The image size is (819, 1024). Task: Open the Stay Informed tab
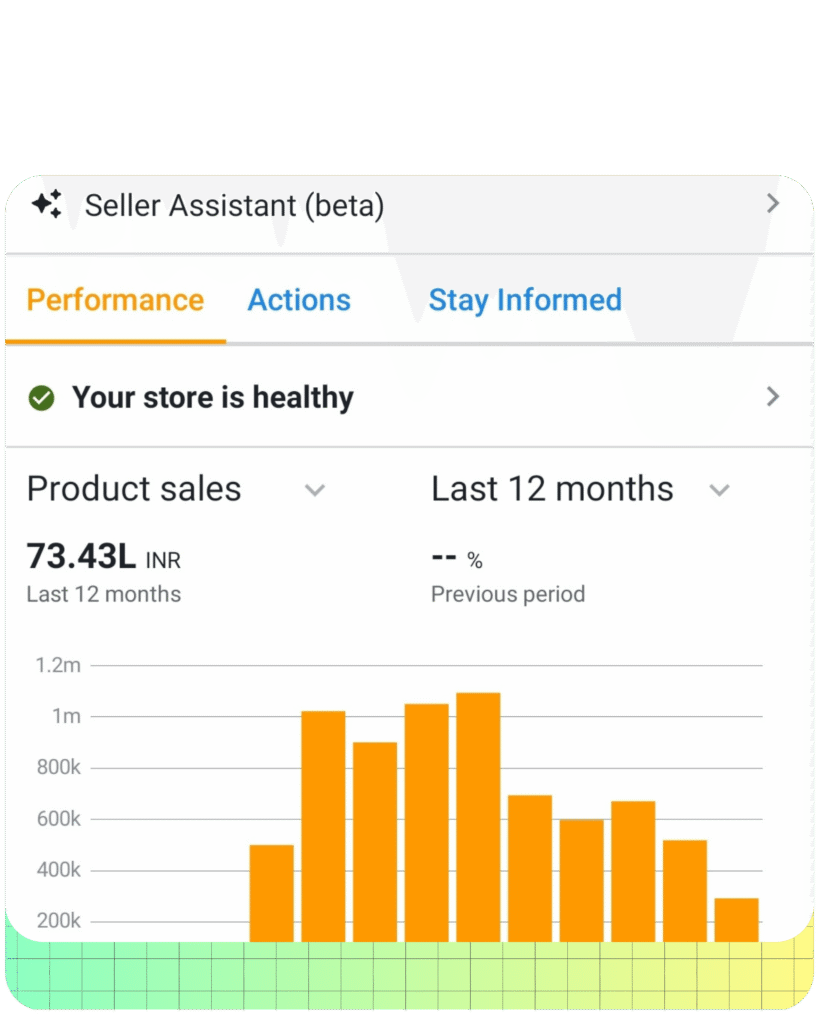tap(525, 300)
